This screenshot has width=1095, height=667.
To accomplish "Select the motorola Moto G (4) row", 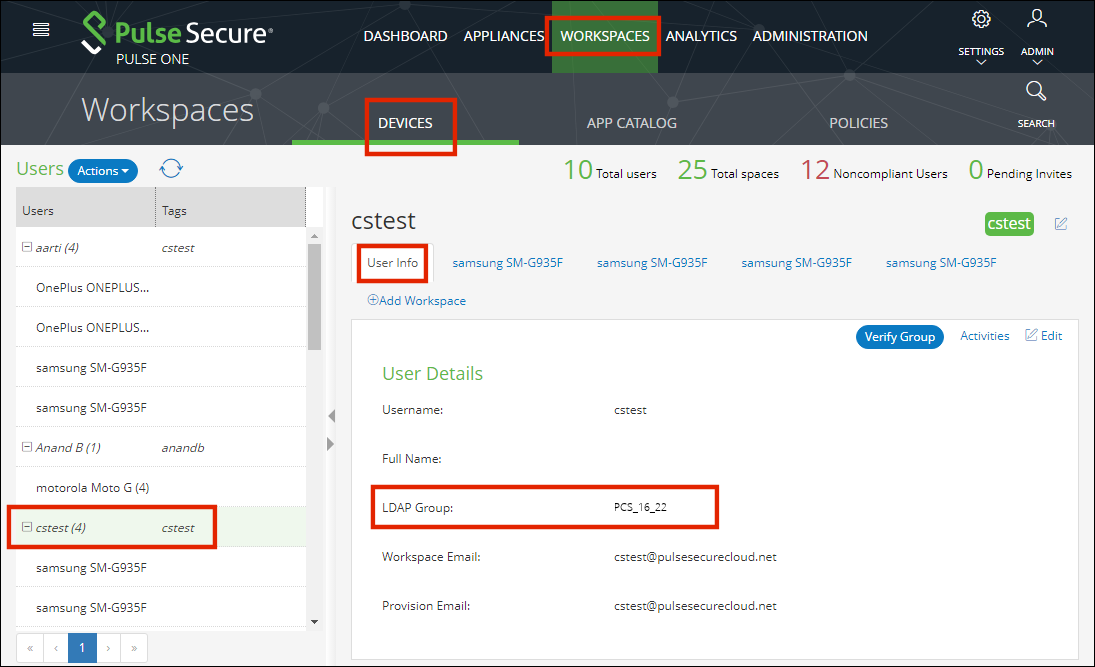I will (161, 488).
